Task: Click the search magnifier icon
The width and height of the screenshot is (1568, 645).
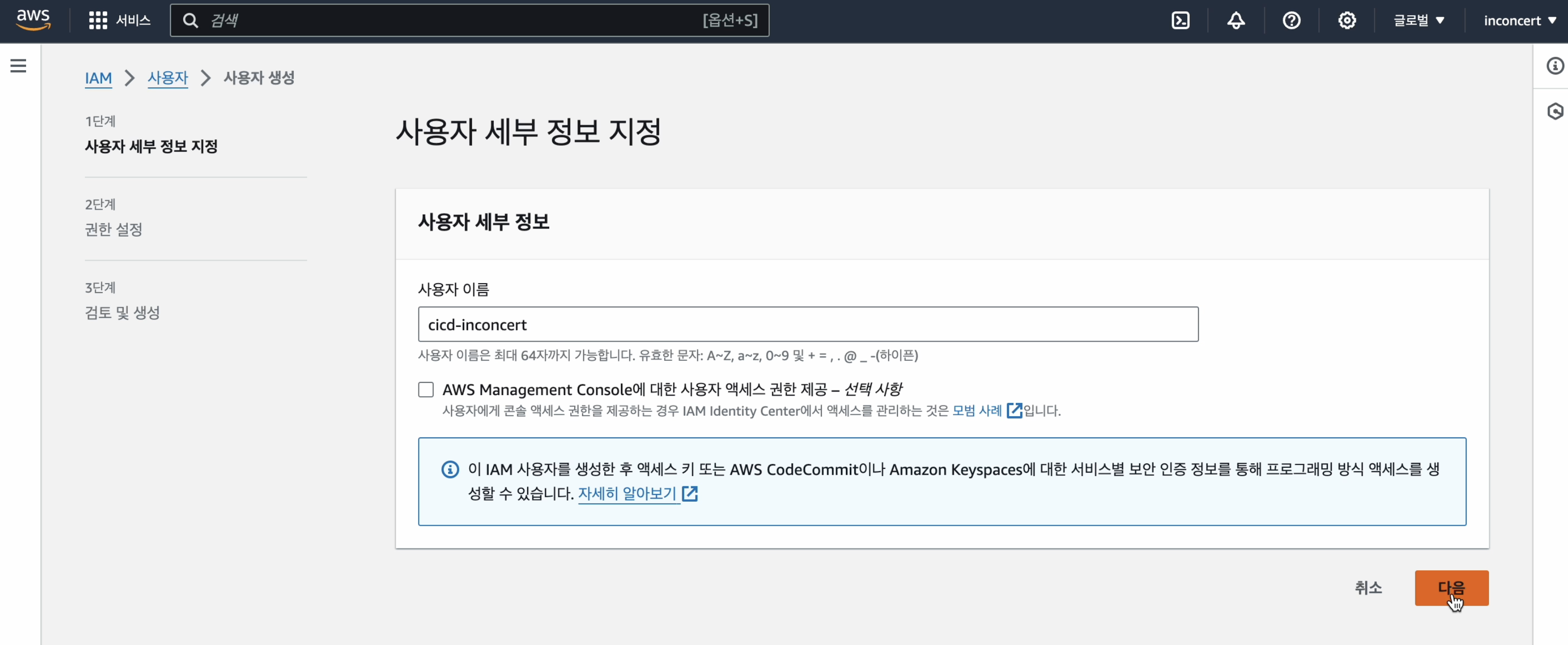Action: pos(191,20)
